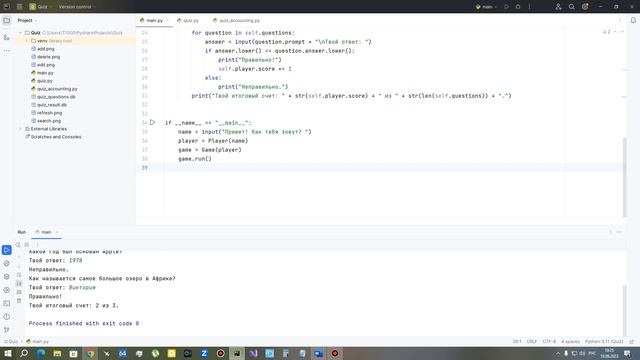Open more run actions vertical dots
Image resolution: width=640 pixels, height=360 pixels.
coord(529,7)
